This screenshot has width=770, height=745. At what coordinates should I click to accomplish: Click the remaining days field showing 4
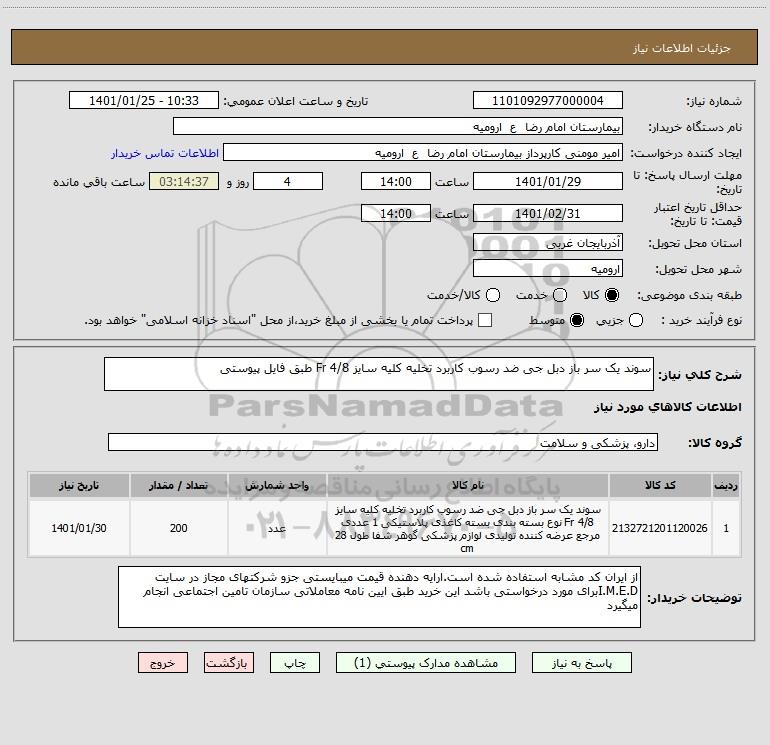pos(287,181)
